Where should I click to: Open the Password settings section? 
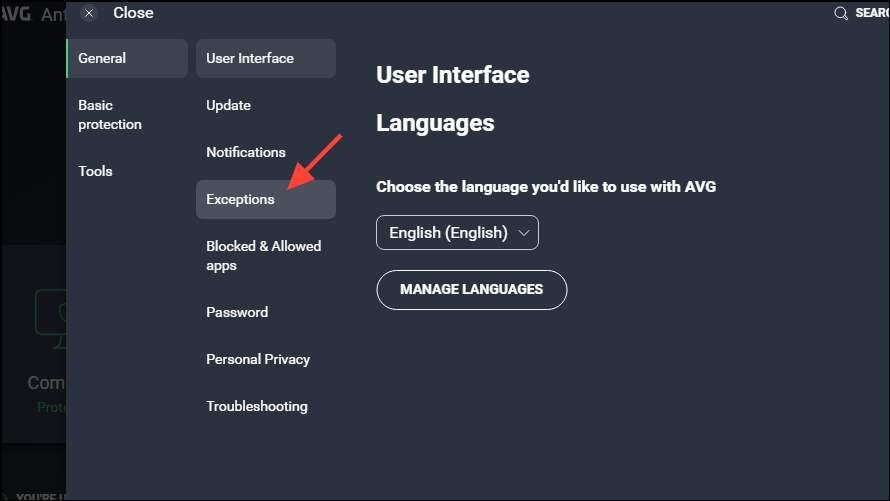click(237, 312)
